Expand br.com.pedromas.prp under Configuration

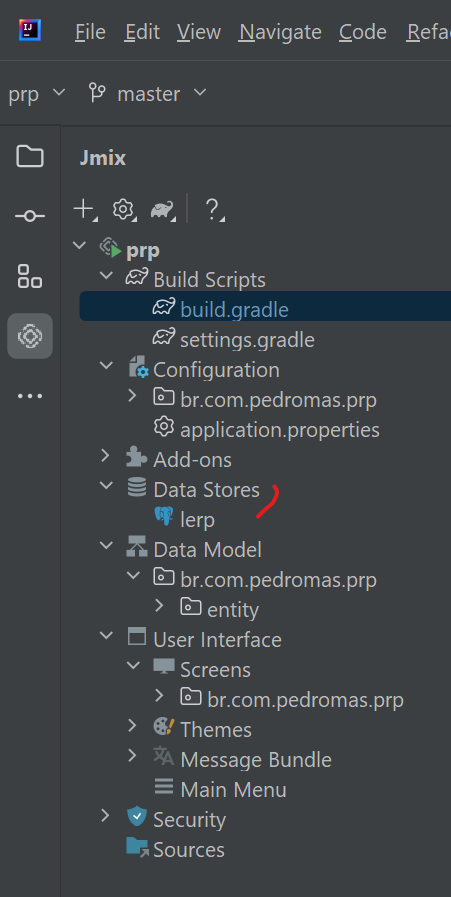133,395
